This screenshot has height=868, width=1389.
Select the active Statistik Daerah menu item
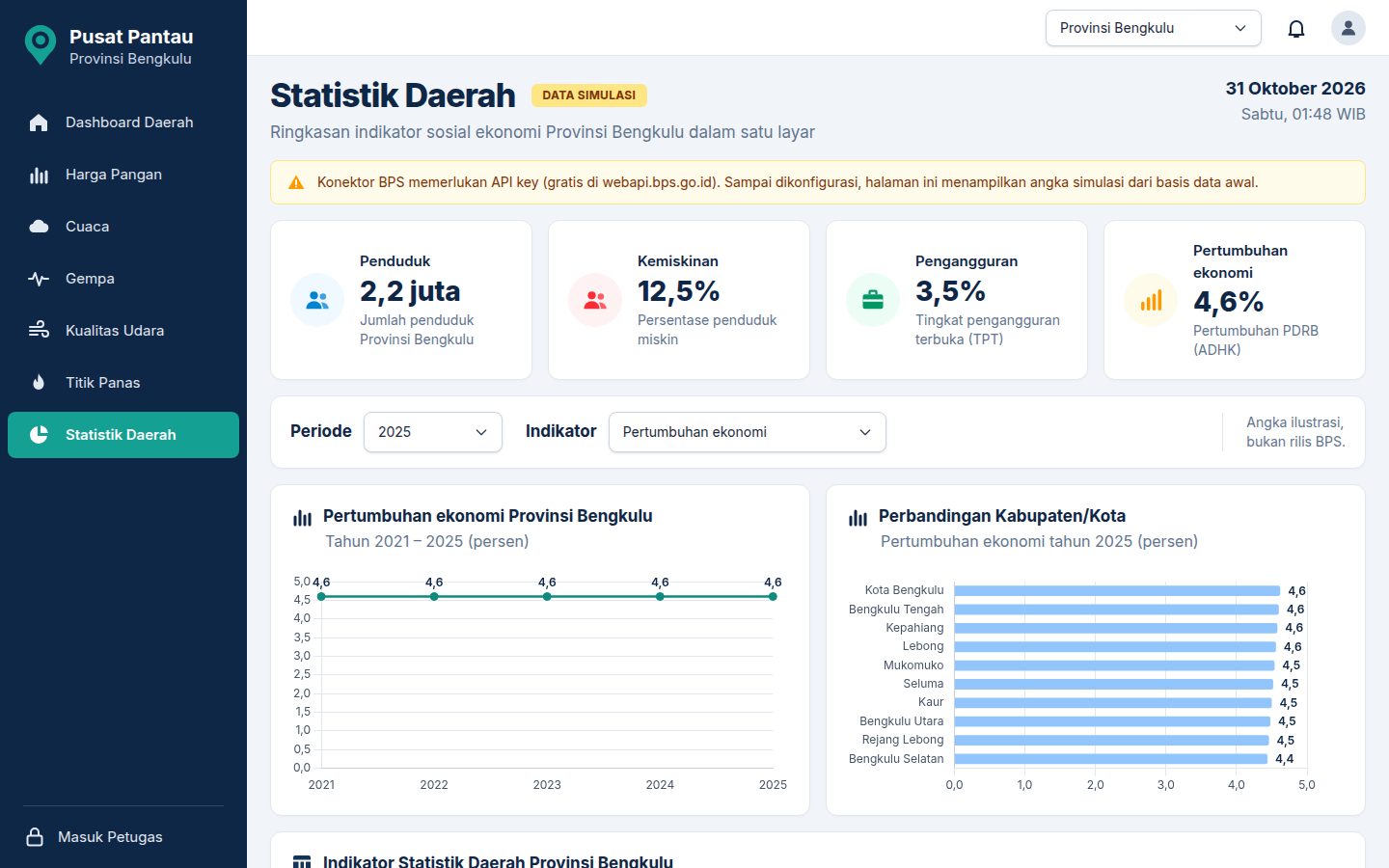pyautogui.click(x=123, y=435)
